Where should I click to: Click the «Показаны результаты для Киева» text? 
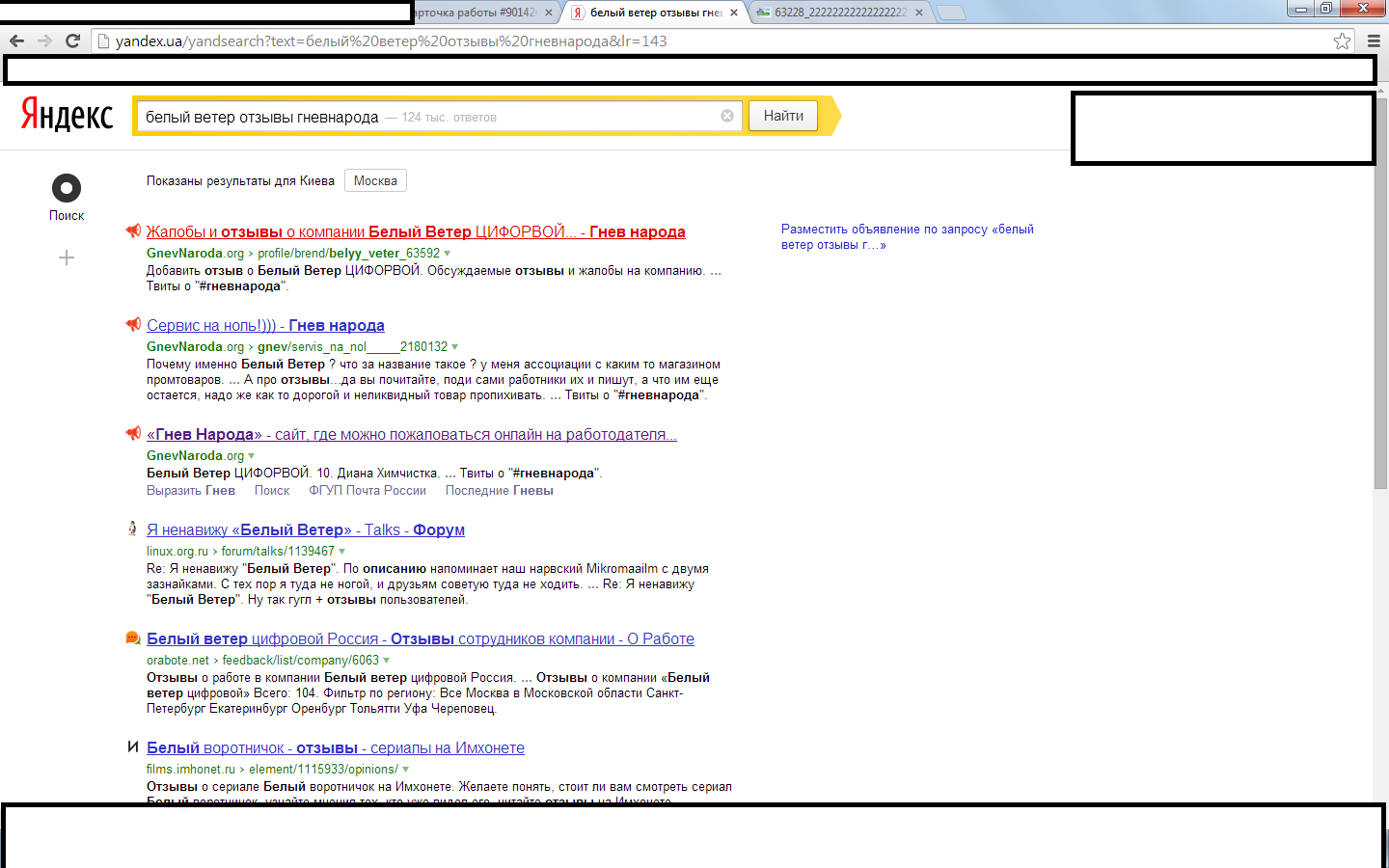(240, 180)
